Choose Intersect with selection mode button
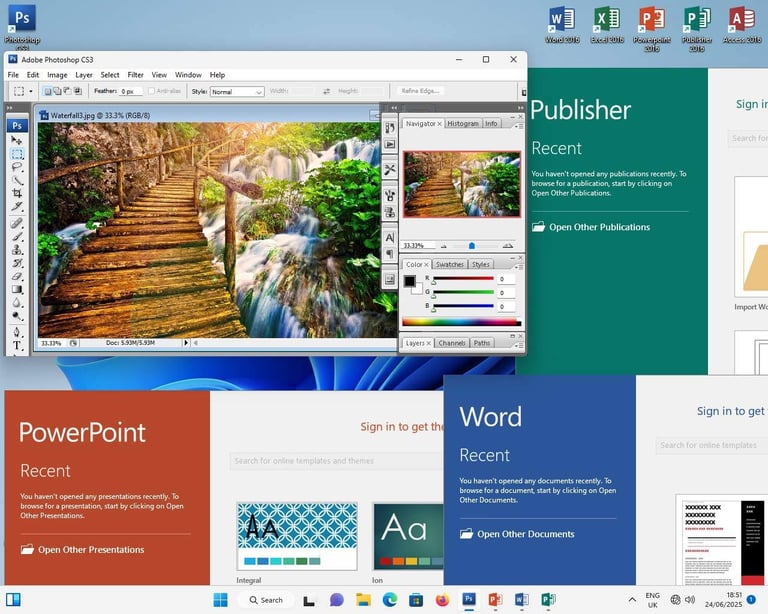 [77, 91]
